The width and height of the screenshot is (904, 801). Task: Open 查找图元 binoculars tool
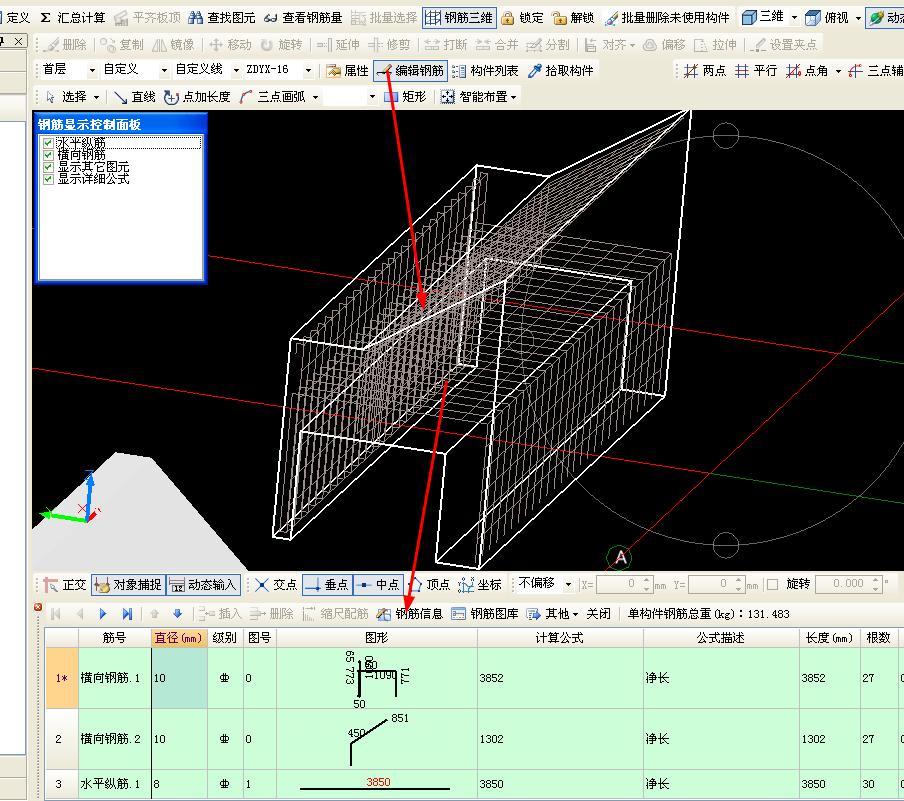pos(222,18)
